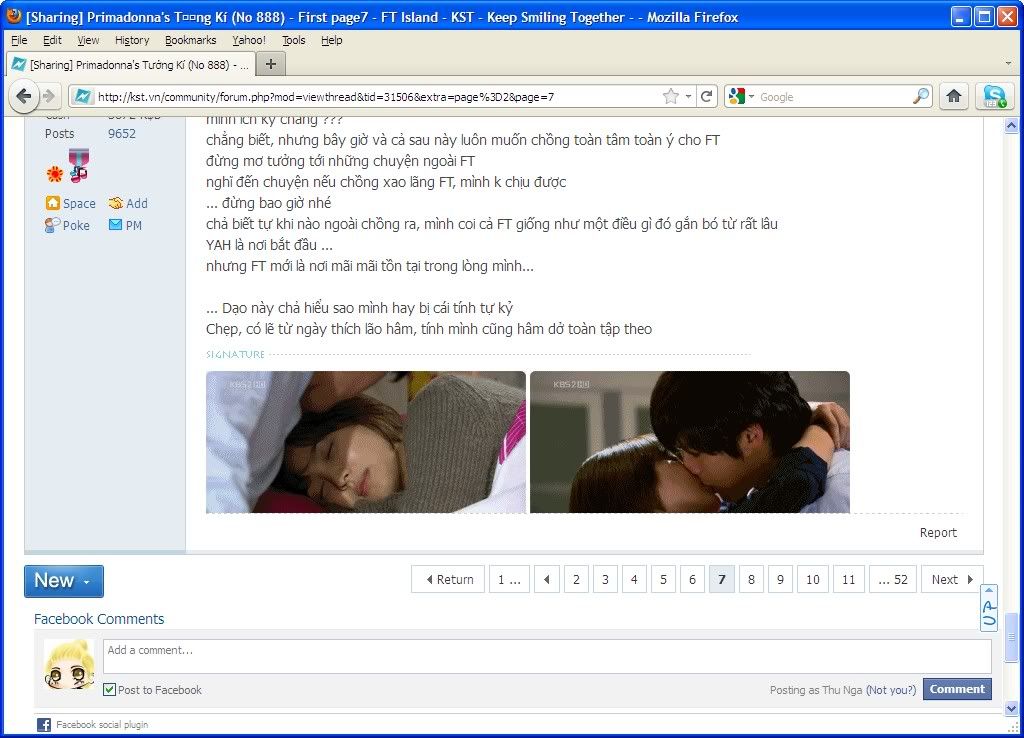
Task: Click the vertical scrollbar up arrow
Action: click(1011, 125)
